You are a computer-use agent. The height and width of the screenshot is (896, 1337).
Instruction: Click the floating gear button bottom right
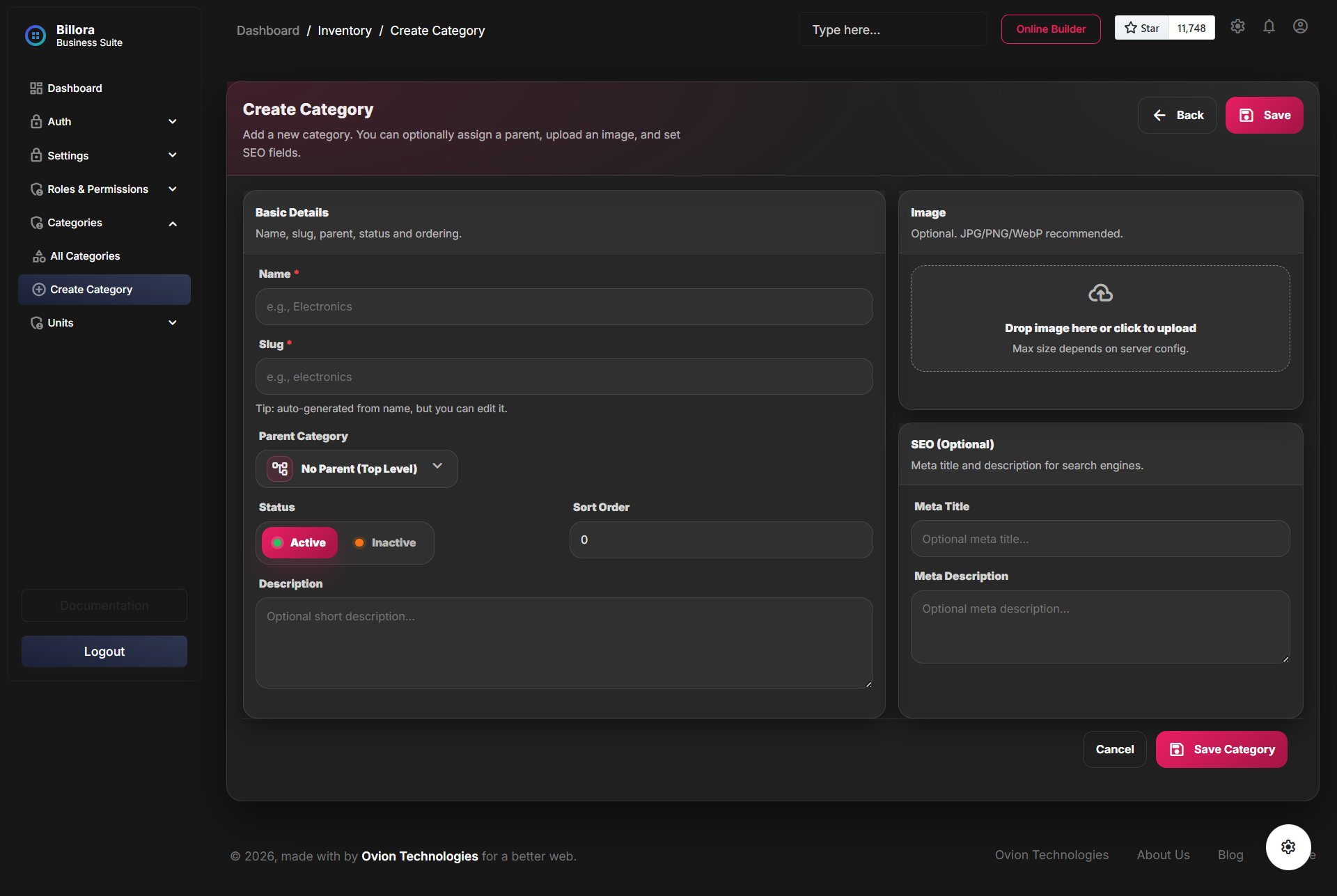(x=1288, y=847)
